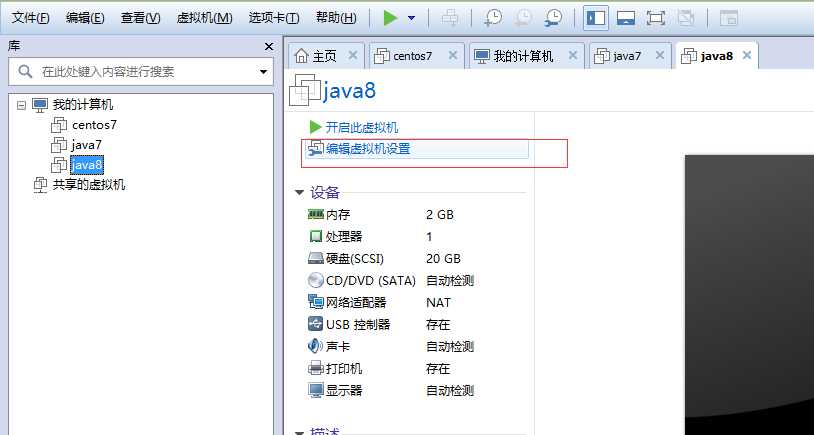Toggle the library sidebar view icon
This screenshot has height=435, width=814.
595,18
